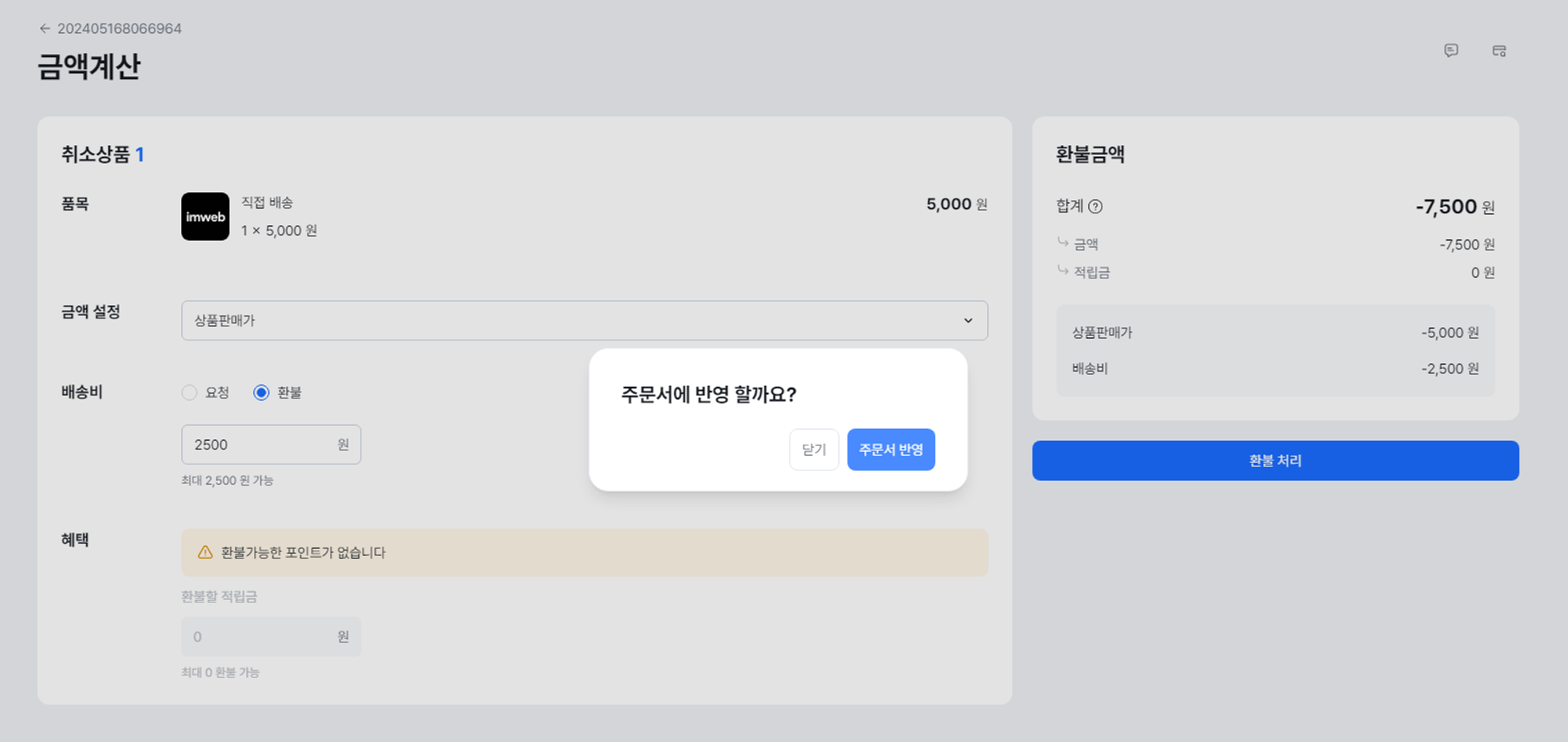Viewport: 1568px width, 742px height.
Task: Click order number 202405168066964 link
Action: click(119, 29)
